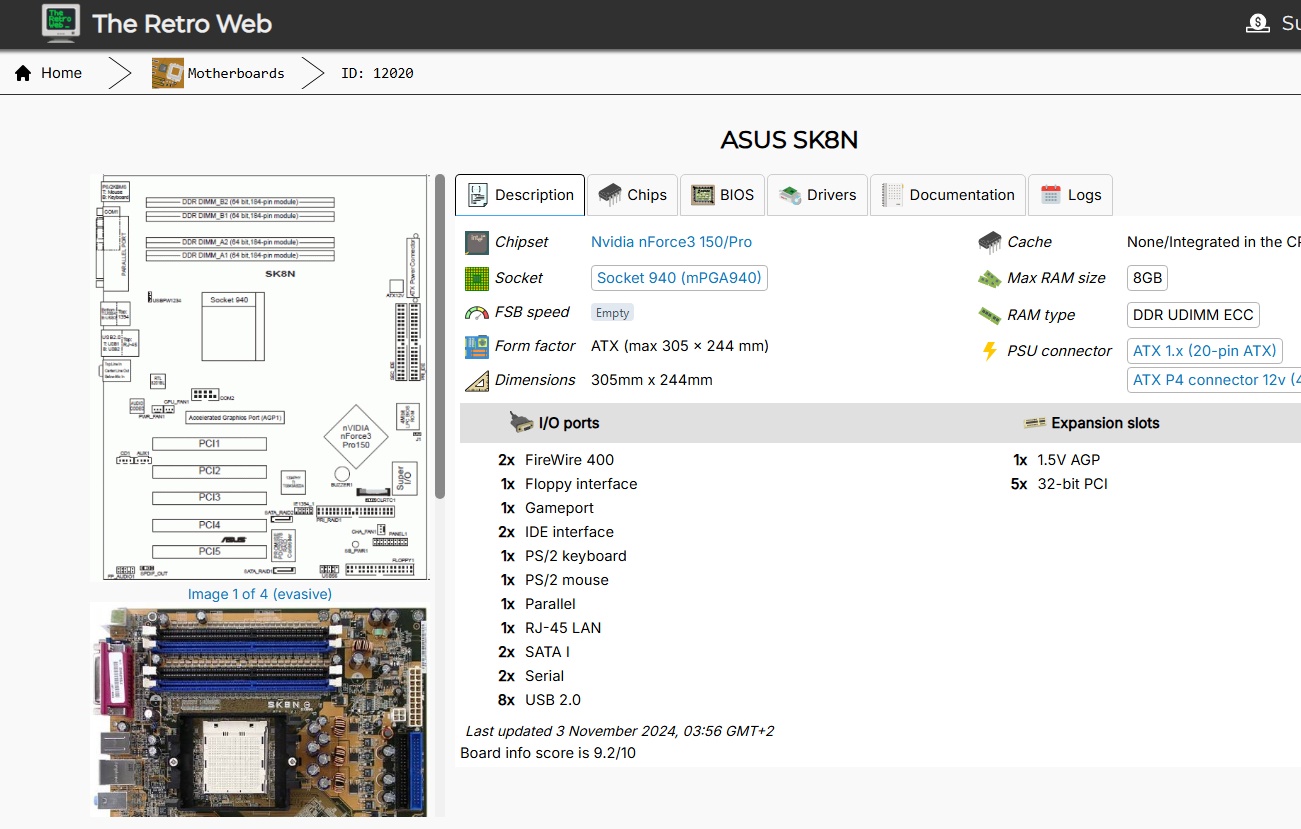Click the 305mm x 244mm dimensions value
The height and width of the screenshot is (829, 1301).
tap(651, 380)
